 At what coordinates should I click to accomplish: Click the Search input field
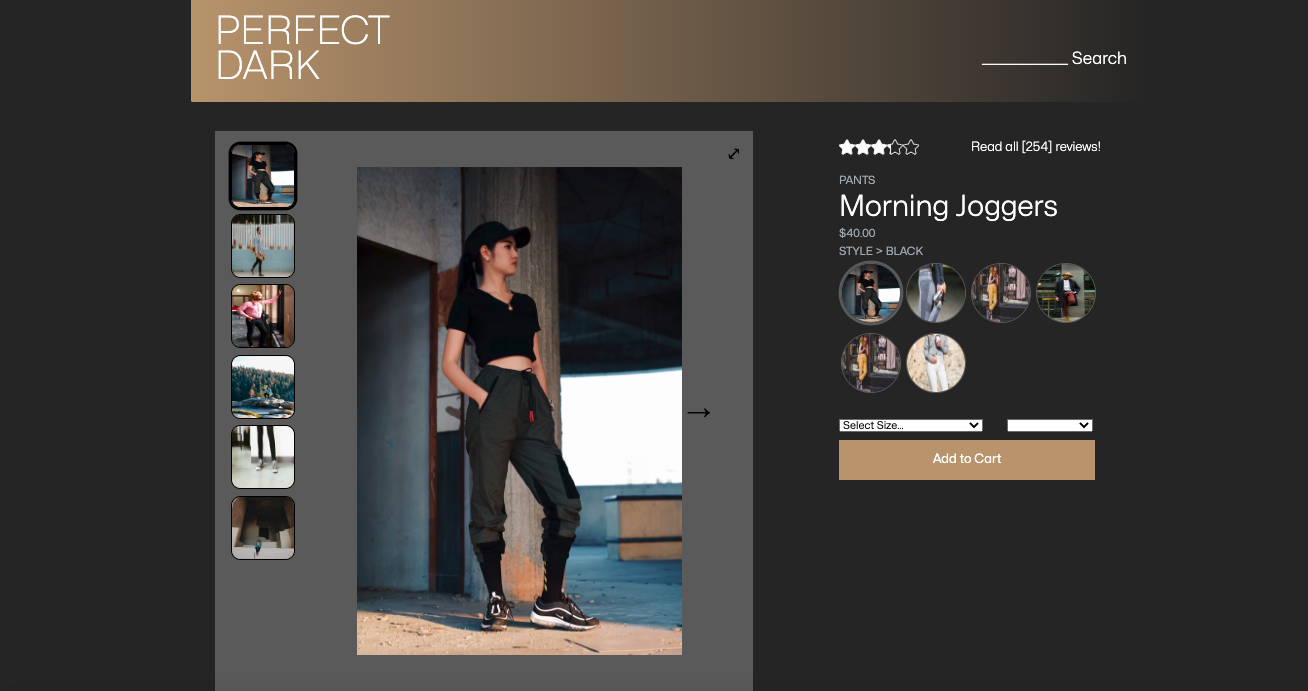click(x=1025, y=57)
